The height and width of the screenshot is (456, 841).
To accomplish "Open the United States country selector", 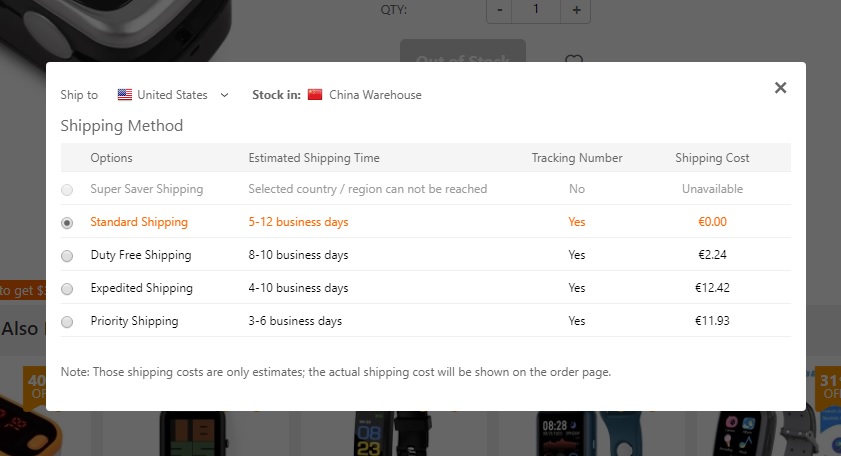I will 172,95.
